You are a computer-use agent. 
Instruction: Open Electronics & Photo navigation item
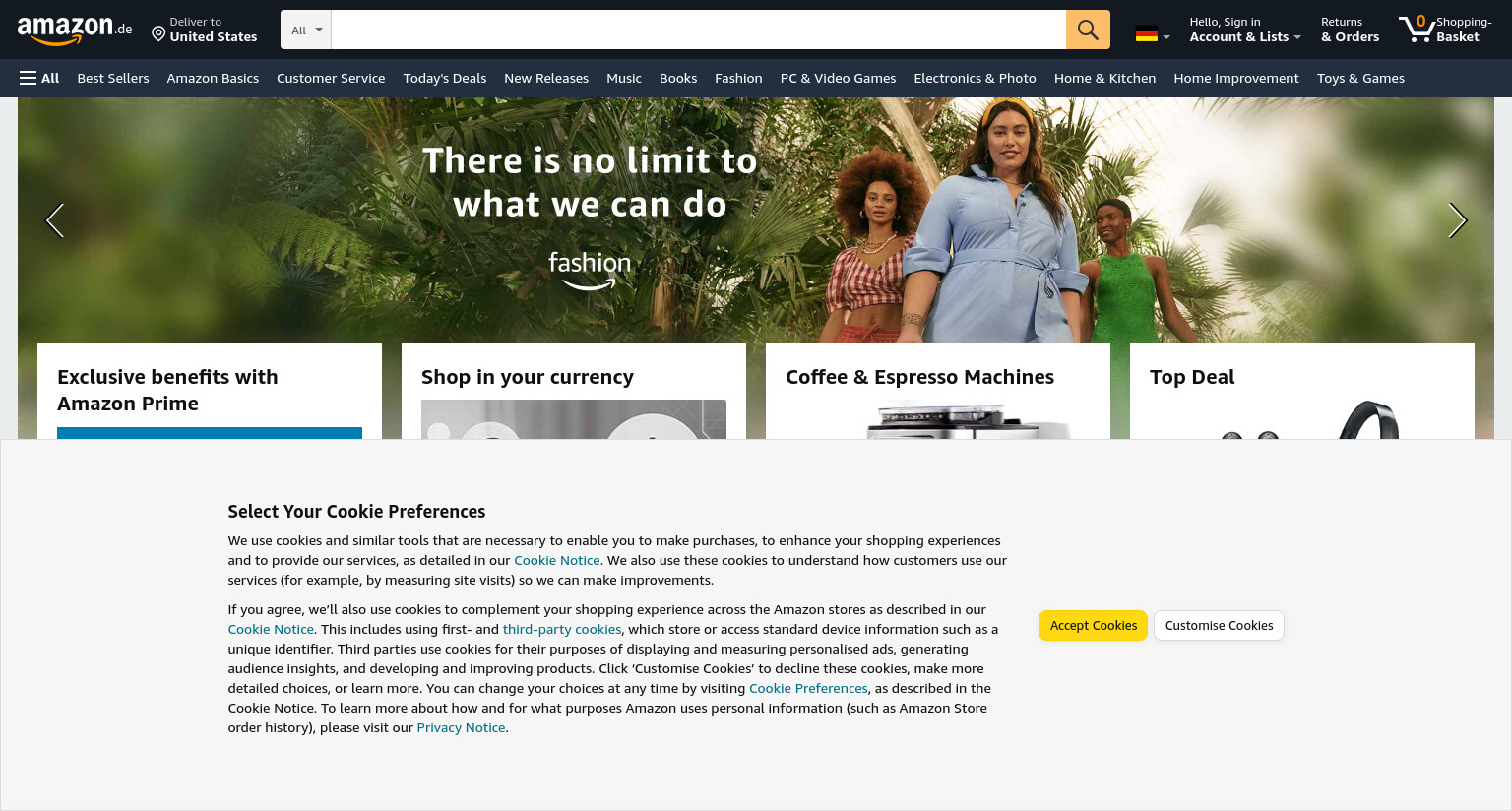[x=975, y=78]
